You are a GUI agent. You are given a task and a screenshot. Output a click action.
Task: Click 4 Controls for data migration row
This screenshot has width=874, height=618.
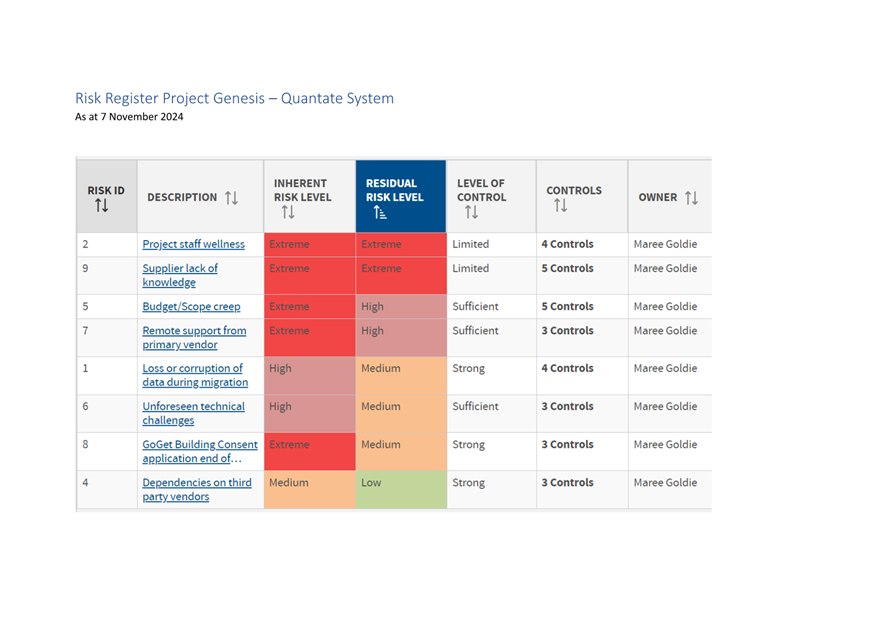coord(567,368)
